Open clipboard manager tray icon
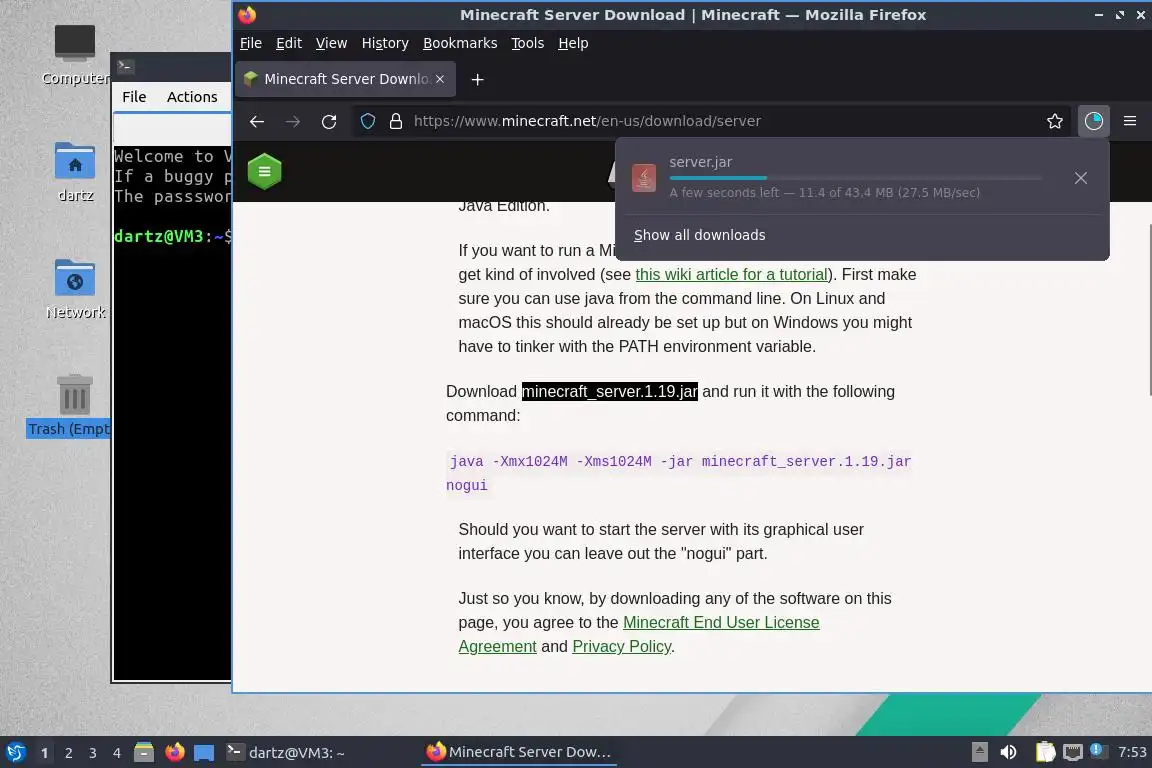 (1045, 752)
